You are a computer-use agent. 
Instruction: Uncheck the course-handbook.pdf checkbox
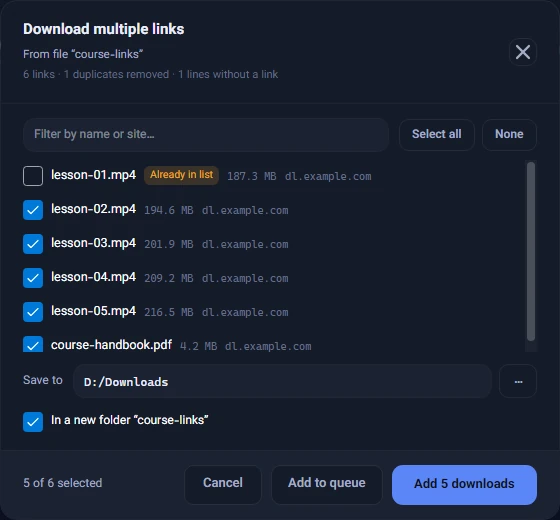point(33,344)
